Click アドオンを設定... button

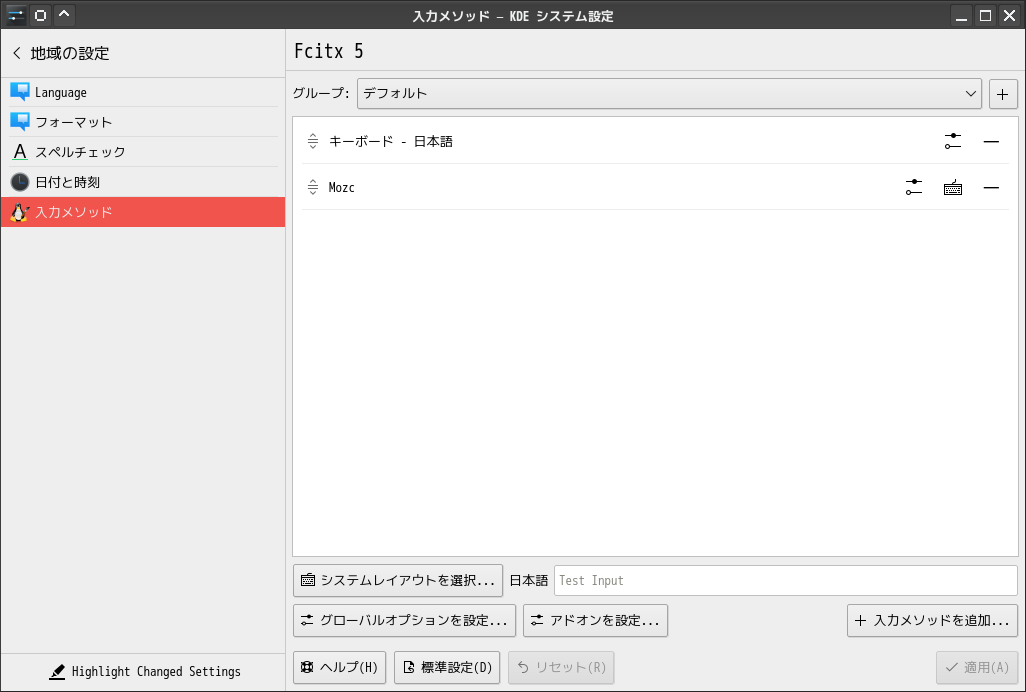[595, 620]
